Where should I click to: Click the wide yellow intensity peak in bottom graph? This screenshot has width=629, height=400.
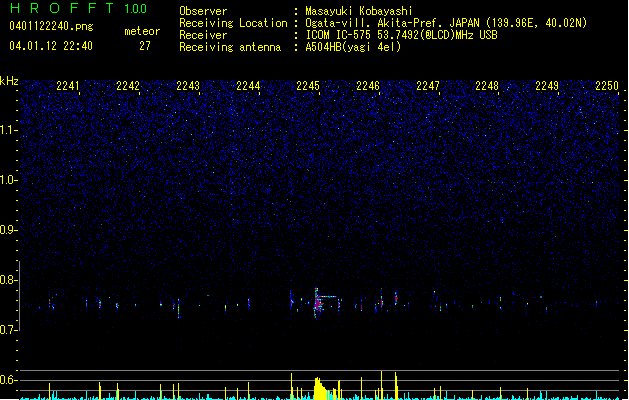click(320, 388)
